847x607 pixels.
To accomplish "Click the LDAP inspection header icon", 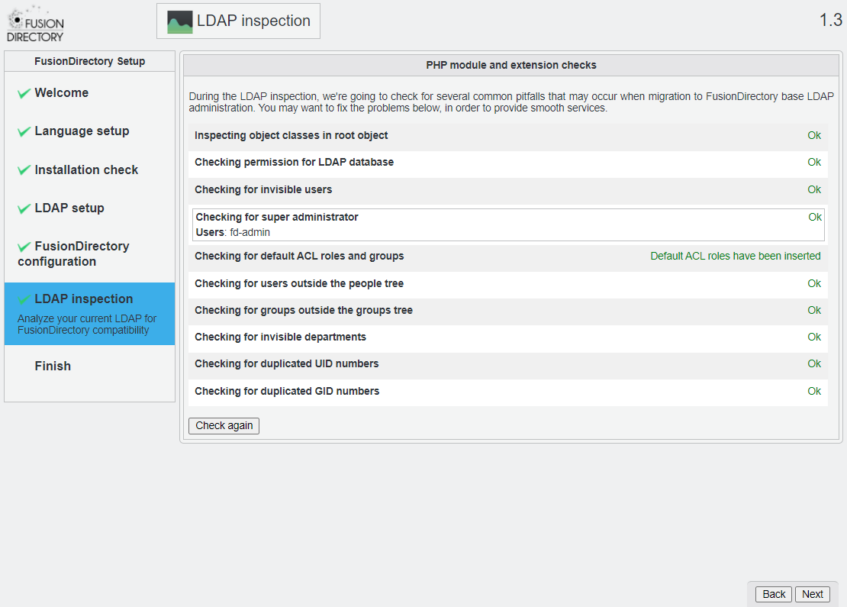I will [x=180, y=21].
